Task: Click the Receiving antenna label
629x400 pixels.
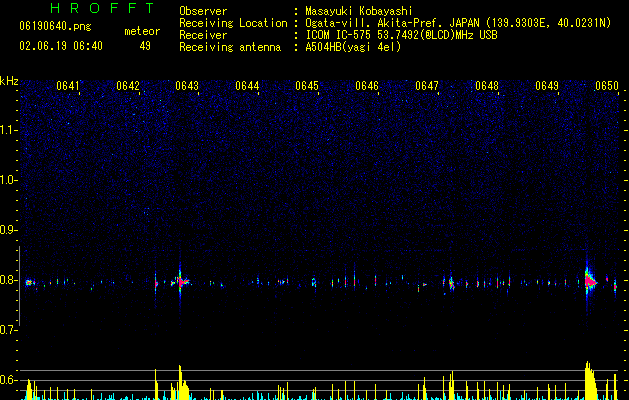Action: pos(230,47)
